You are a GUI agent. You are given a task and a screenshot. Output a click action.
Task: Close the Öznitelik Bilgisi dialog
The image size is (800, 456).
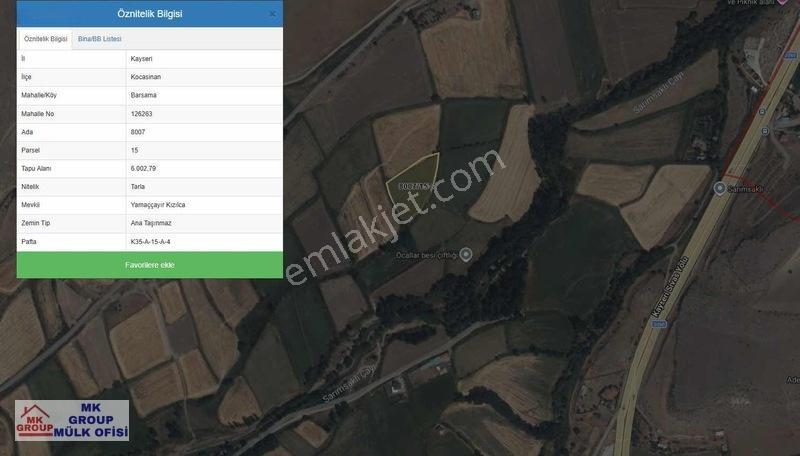[272, 14]
